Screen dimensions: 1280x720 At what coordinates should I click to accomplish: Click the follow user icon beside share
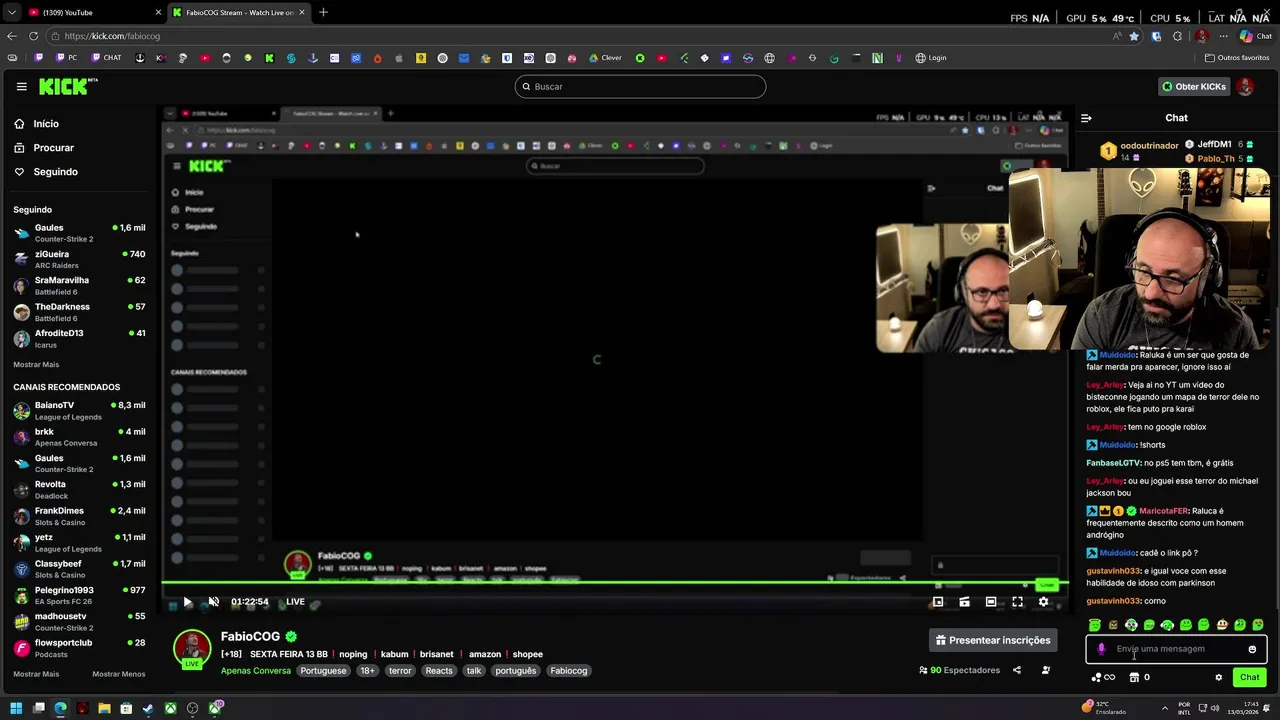[1046, 670]
